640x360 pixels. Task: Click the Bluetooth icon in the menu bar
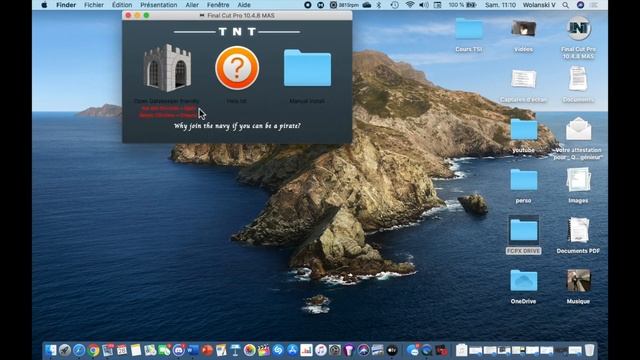coord(379,5)
